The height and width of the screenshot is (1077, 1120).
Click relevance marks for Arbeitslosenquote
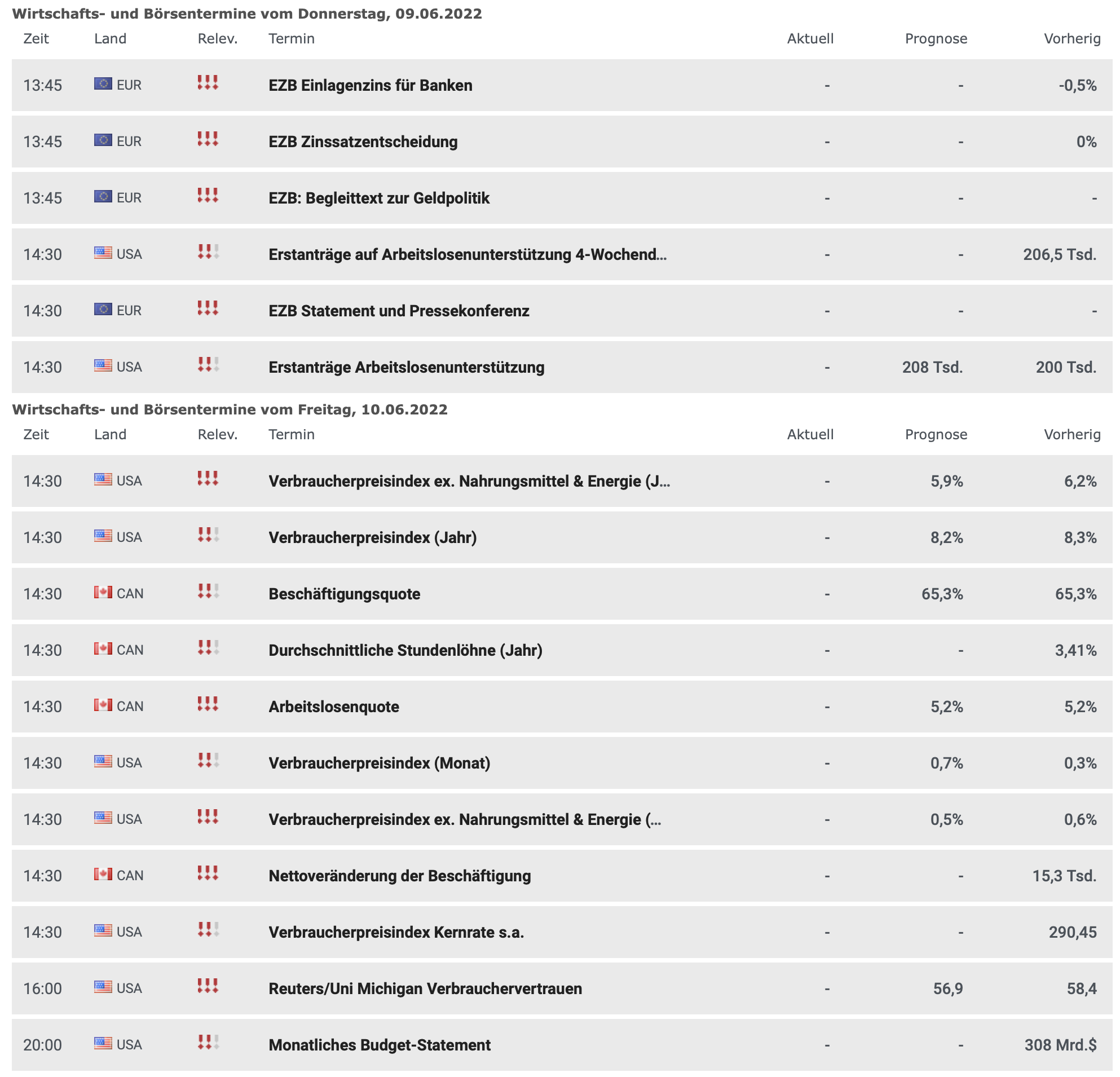tap(208, 704)
